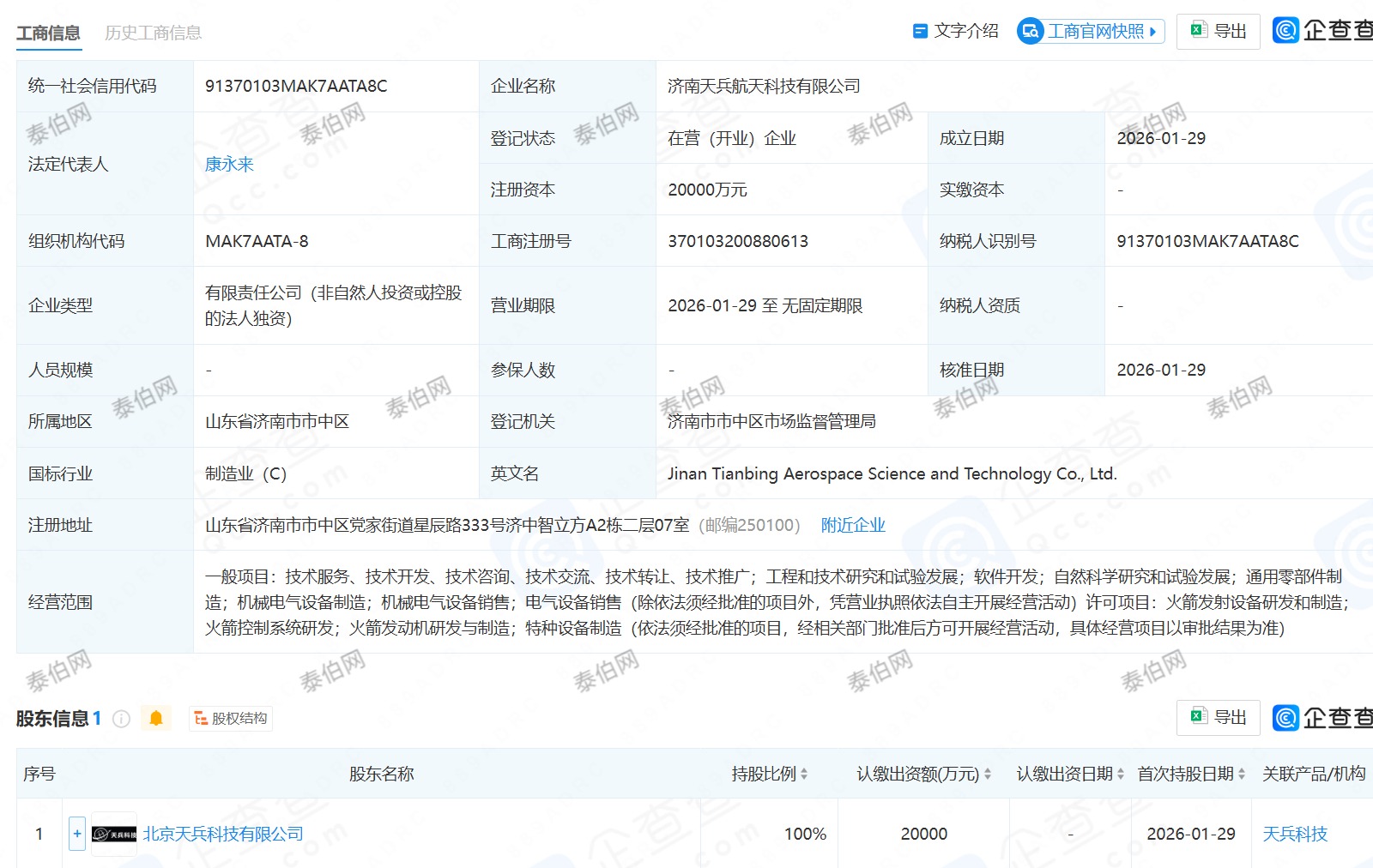Viewport: 1373px width, 868px height.
Task: Sort by 首次持股日期 column
Action: point(1241,774)
